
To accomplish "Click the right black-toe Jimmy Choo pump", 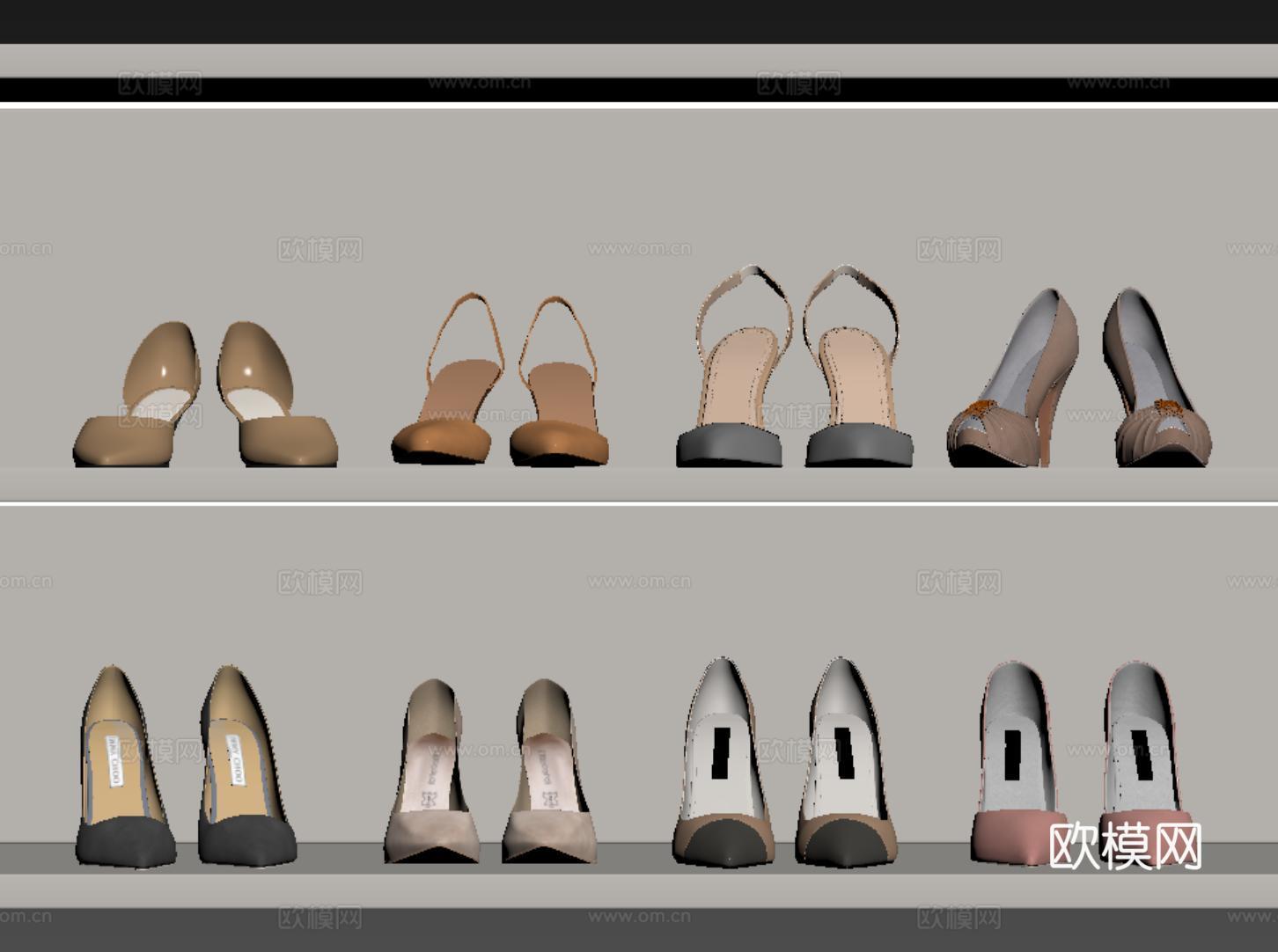I will point(246,765).
